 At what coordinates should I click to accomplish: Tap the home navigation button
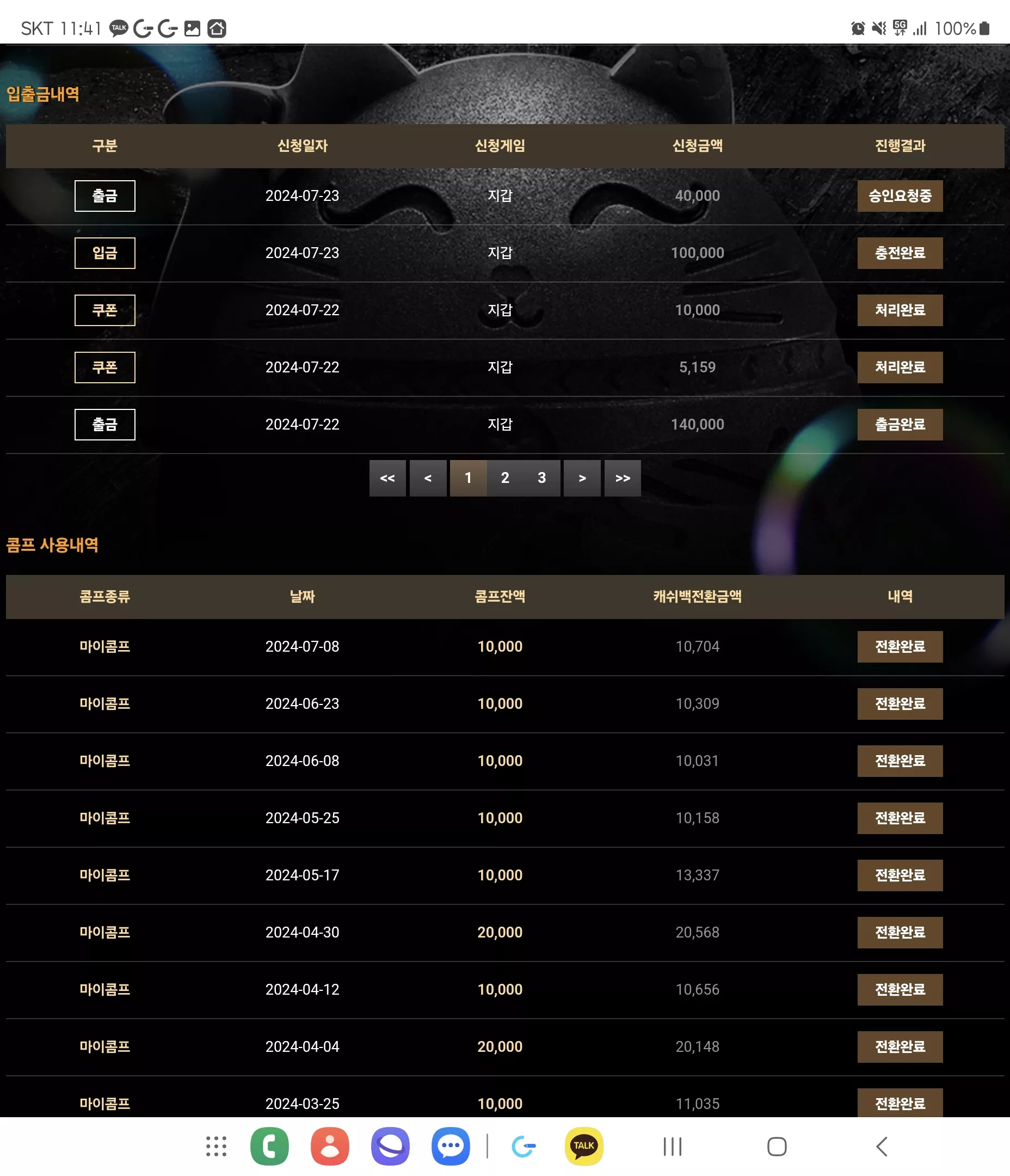[777, 1146]
